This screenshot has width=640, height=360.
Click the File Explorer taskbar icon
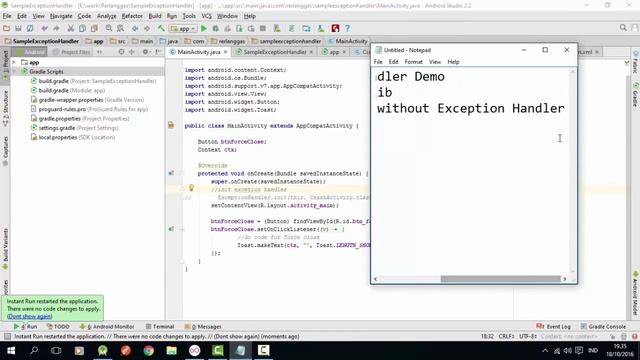(x=171, y=350)
